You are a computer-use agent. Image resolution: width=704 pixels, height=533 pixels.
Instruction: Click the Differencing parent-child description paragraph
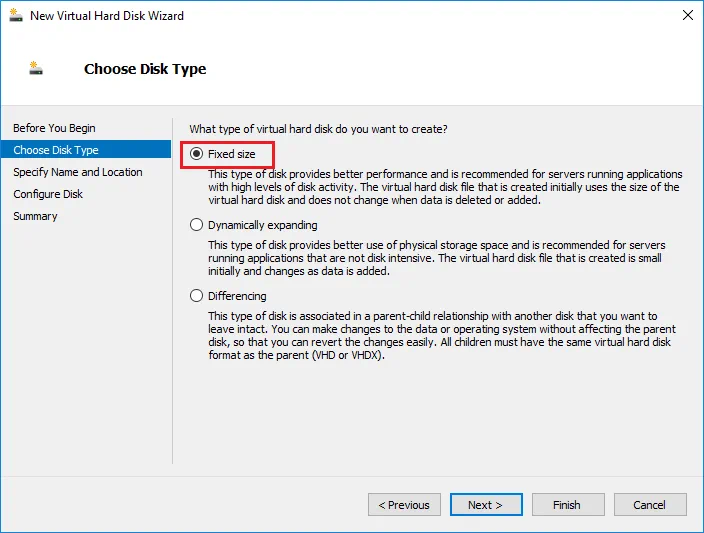440,335
